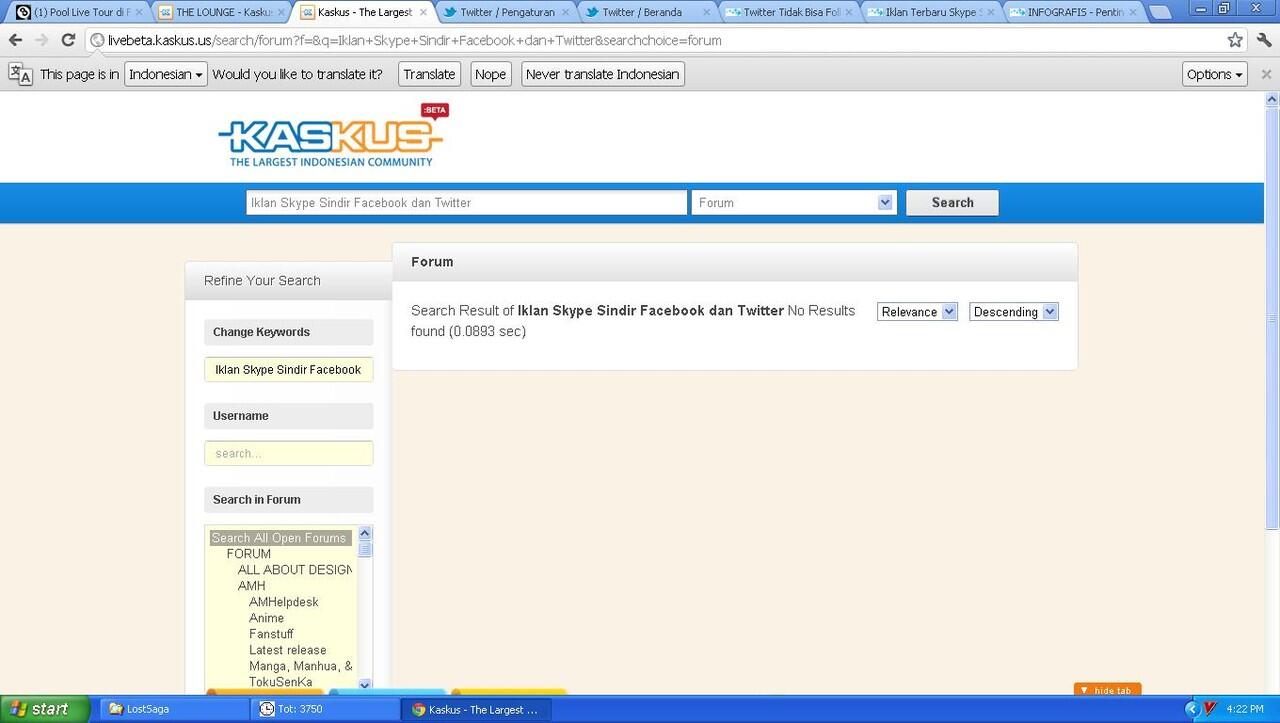Viewport: 1280px width, 723px height.
Task: Select Manga, Manhua in forum list
Action: pyautogui.click(x=301, y=666)
